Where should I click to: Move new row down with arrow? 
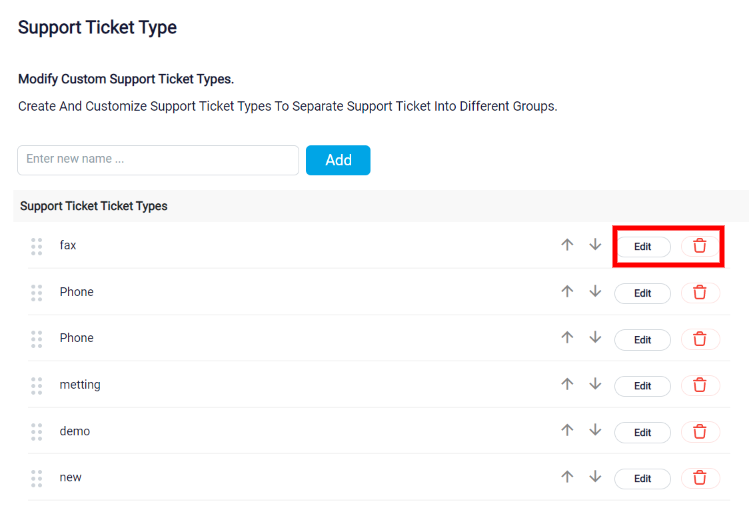click(x=595, y=476)
